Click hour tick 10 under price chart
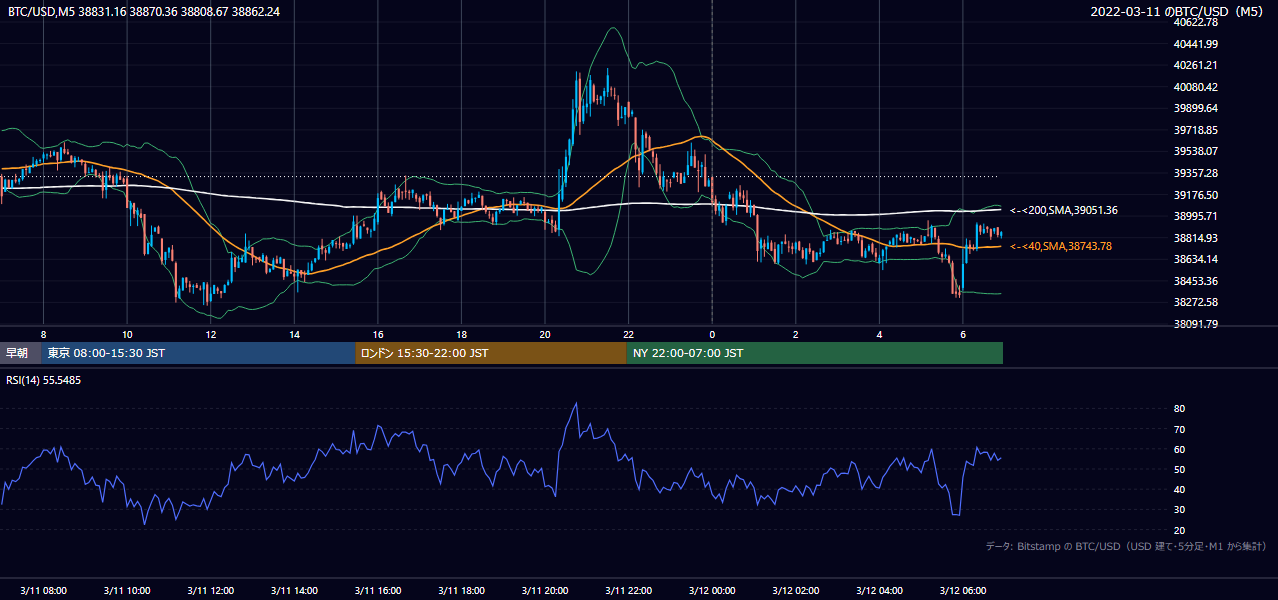This screenshot has height=600, width=1278. tap(127, 334)
